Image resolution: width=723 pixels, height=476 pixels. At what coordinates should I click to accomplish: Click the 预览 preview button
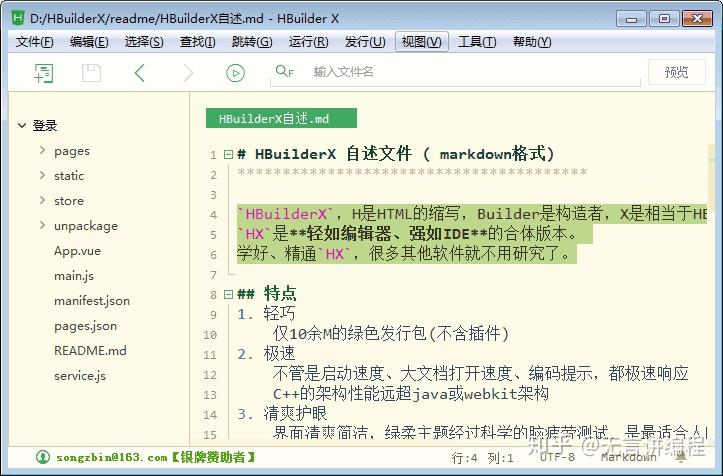(676, 72)
